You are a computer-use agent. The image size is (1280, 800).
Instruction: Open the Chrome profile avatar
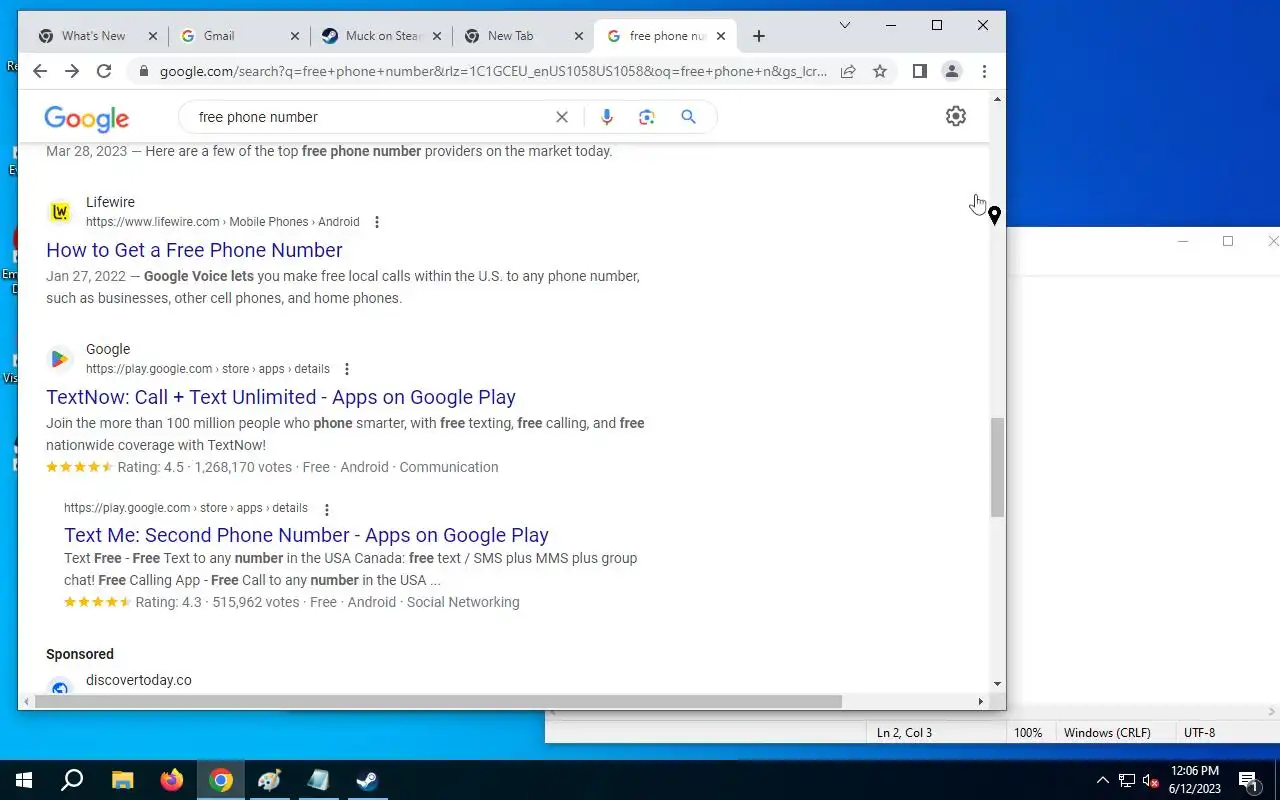(x=952, y=71)
